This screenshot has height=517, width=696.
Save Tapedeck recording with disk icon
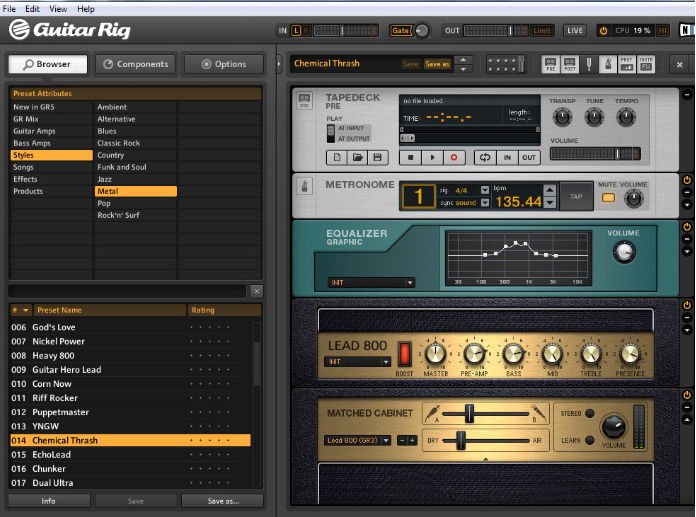pyautogui.click(x=377, y=158)
